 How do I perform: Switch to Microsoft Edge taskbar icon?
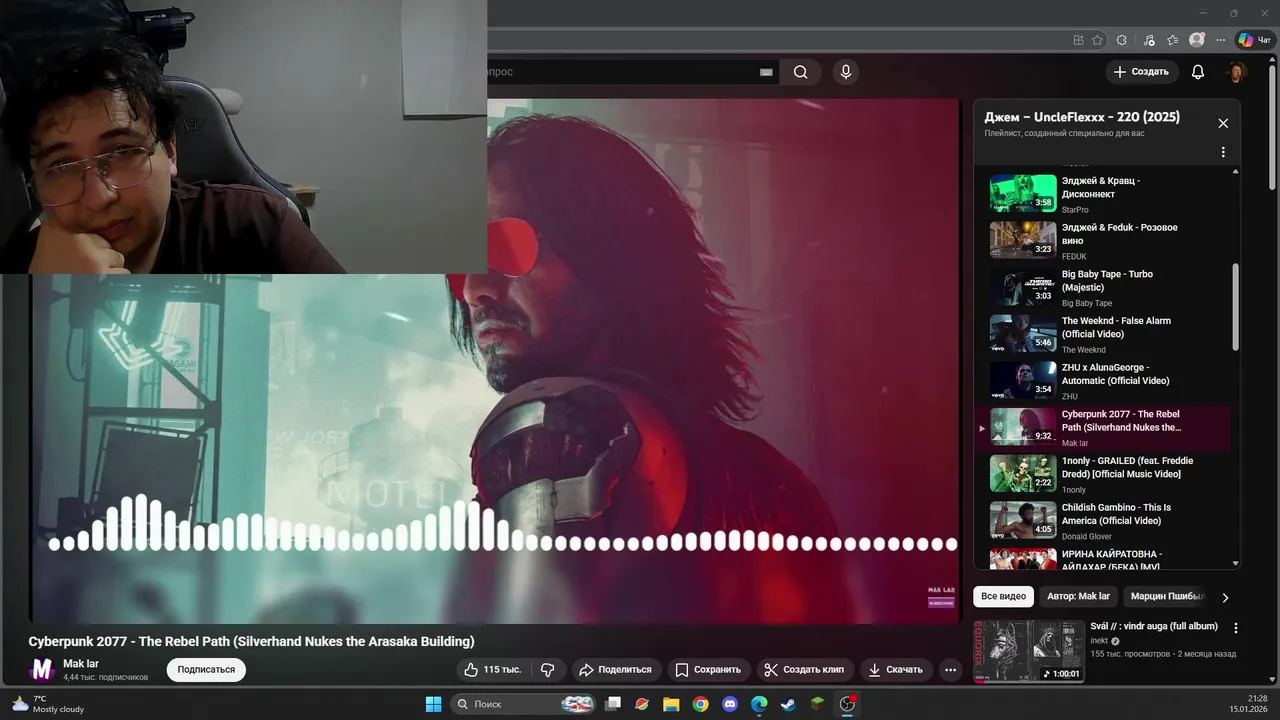click(x=759, y=704)
